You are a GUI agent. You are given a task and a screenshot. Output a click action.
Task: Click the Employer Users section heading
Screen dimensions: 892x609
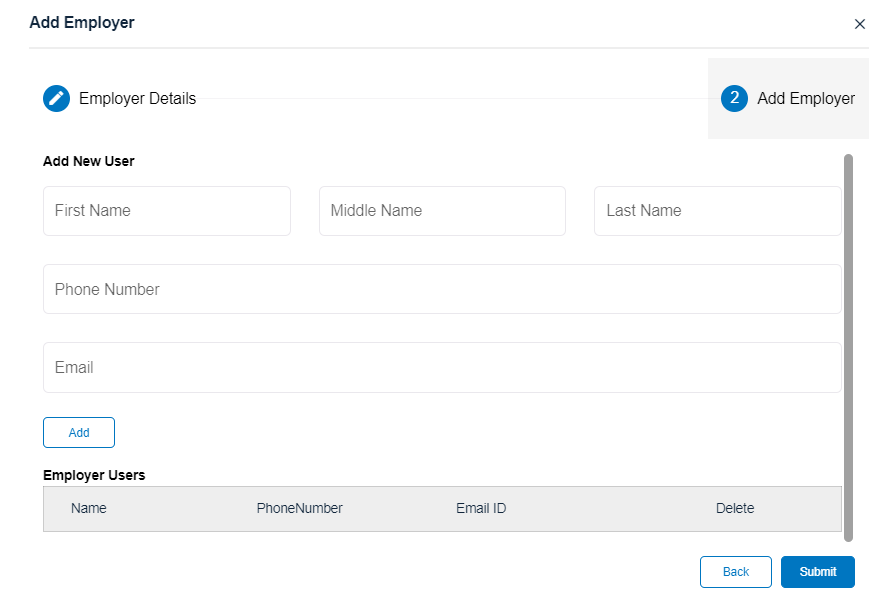[x=94, y=475]
